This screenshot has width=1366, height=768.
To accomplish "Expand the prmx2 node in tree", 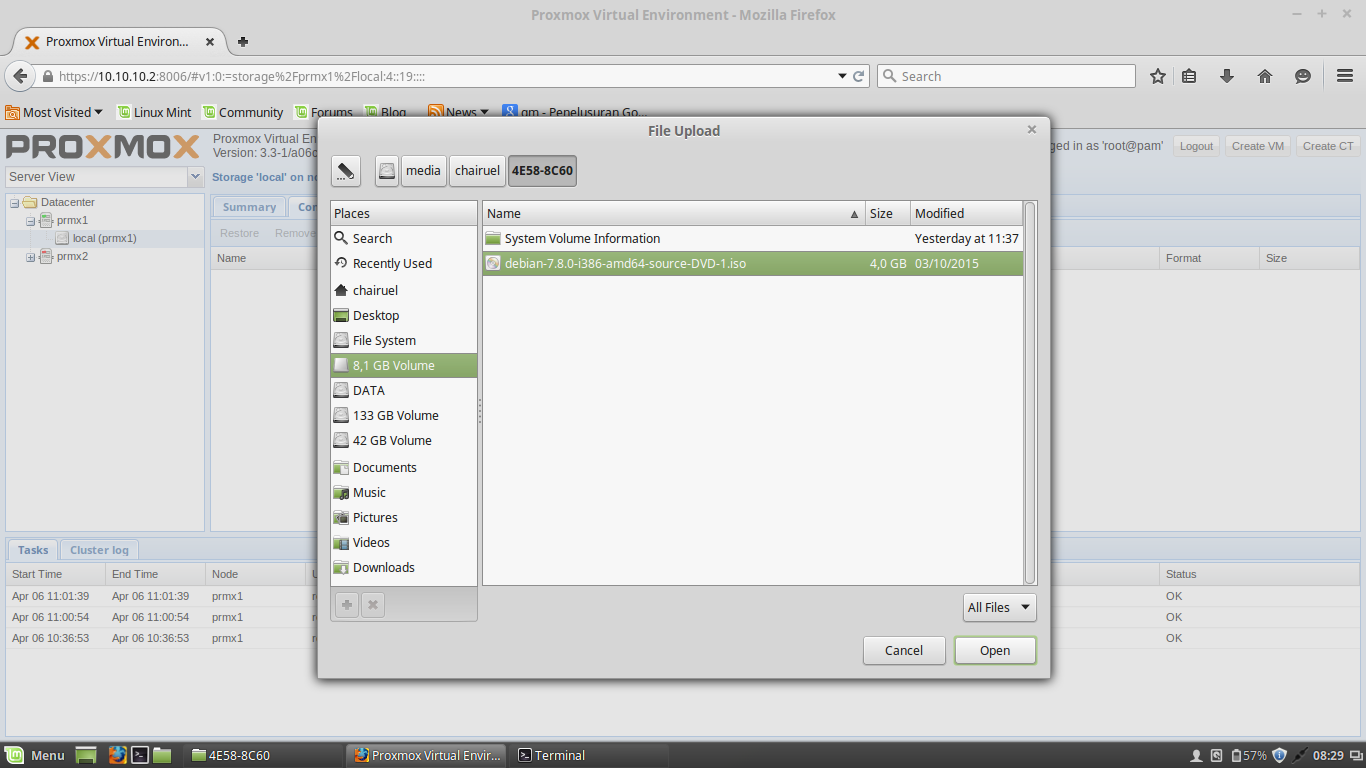I will [x=31, y=256].
